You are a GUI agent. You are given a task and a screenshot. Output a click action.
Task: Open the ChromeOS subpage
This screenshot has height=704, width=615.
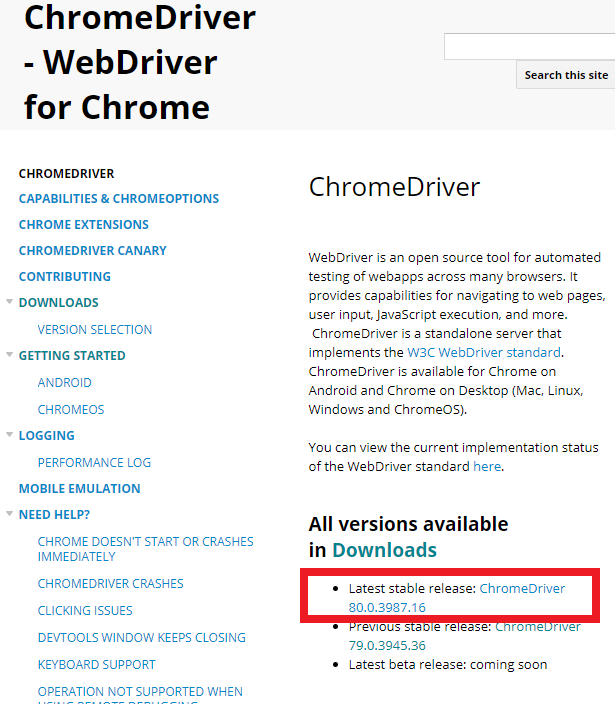71,409
